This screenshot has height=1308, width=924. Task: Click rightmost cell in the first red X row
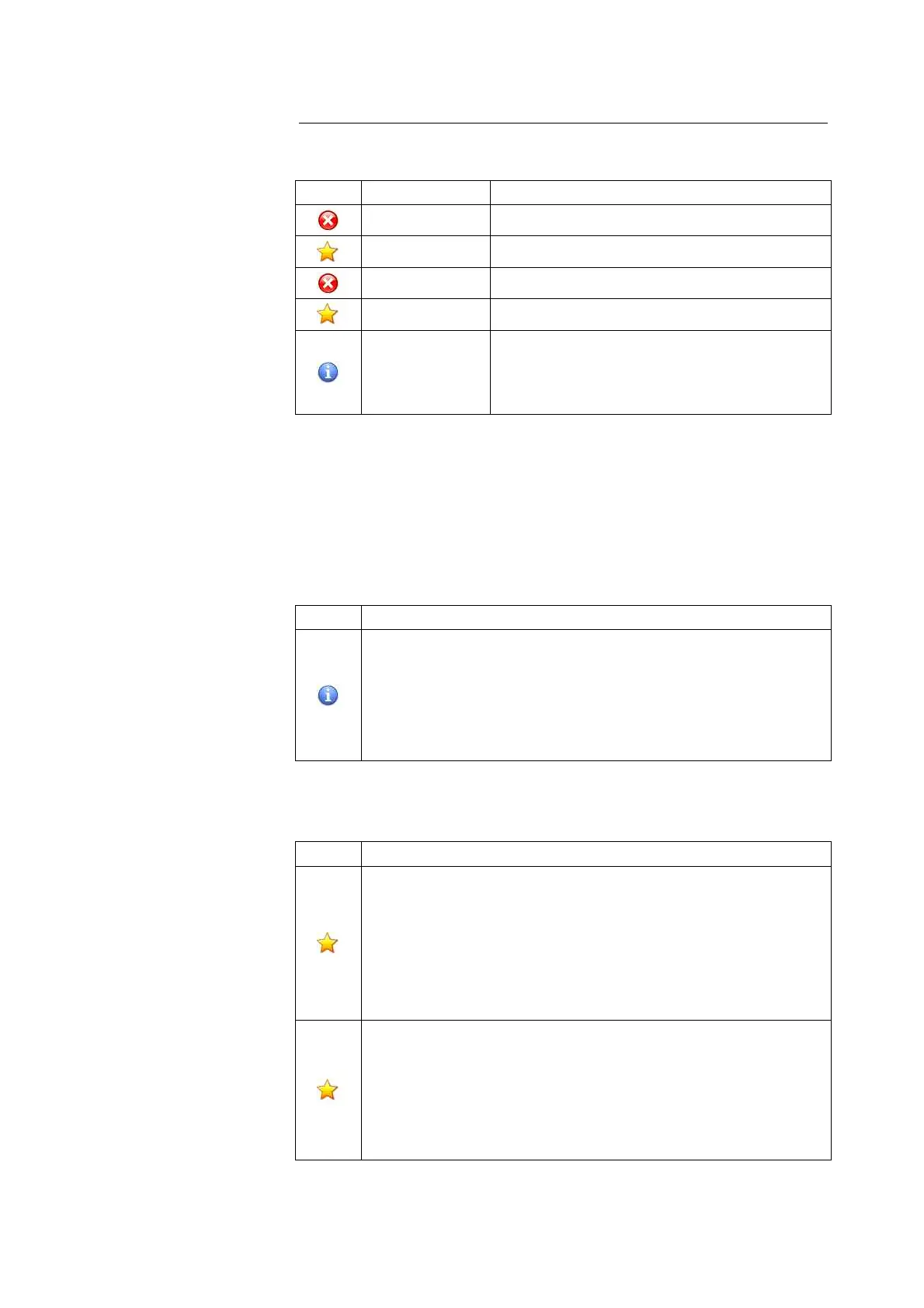660,221
